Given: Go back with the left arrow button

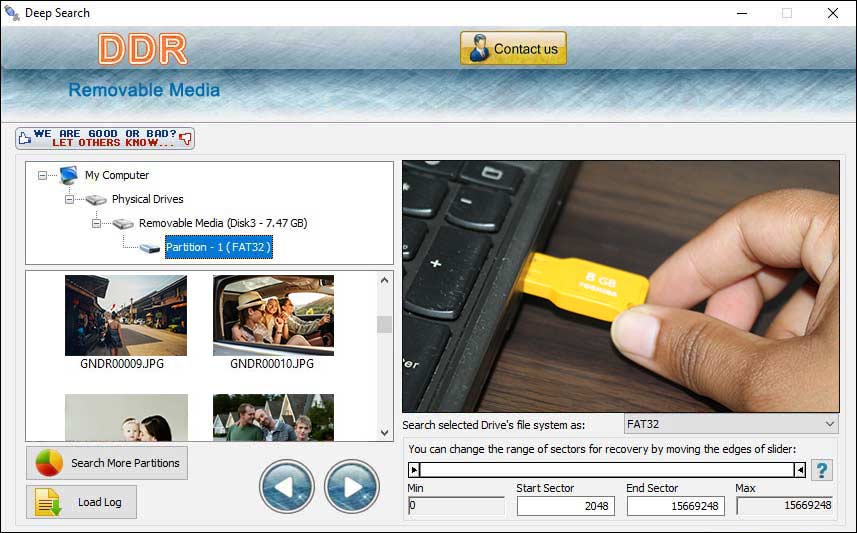Looking at the screenshot, I should pos(287,486).
